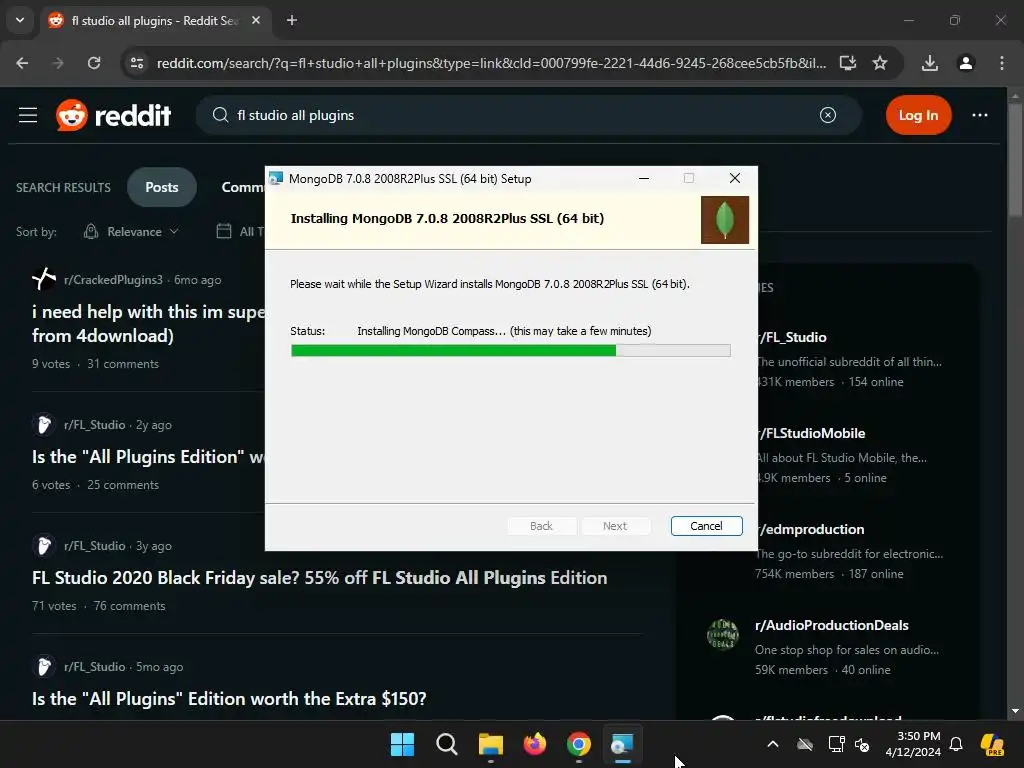This screenshot has height=768, width=1024.
Task: Open the Relevance sort dropdown
Action: click(x=131, y=232)
